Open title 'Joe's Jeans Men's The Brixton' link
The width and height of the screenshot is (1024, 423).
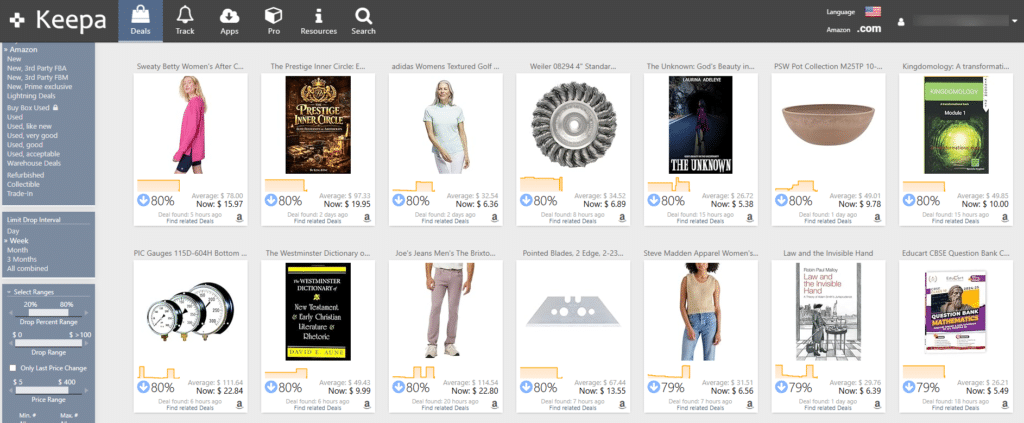(x=445, y=253)
